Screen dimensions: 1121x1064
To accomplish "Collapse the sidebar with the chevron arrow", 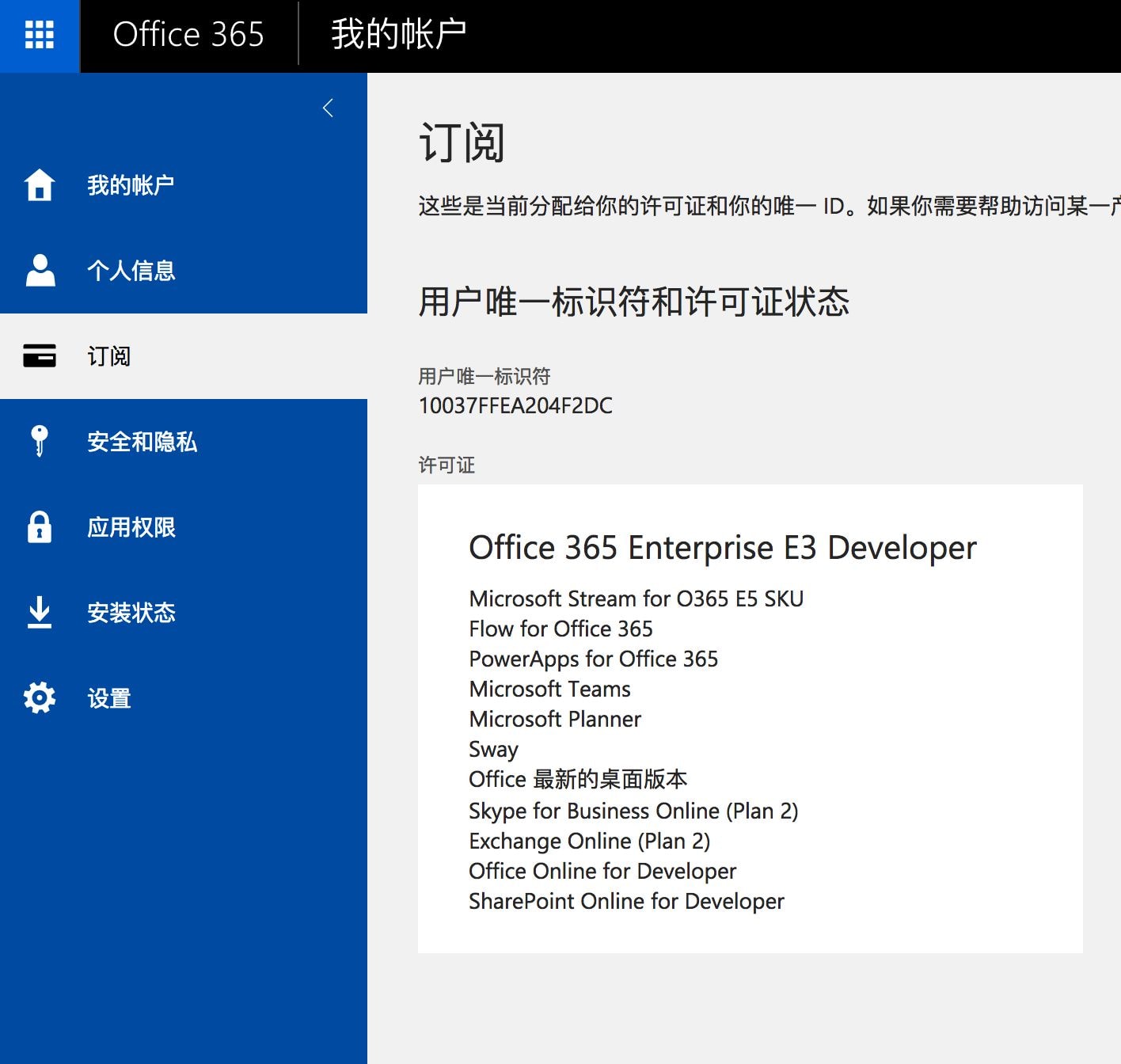I will pyautogui.click(x=329, y=108).
